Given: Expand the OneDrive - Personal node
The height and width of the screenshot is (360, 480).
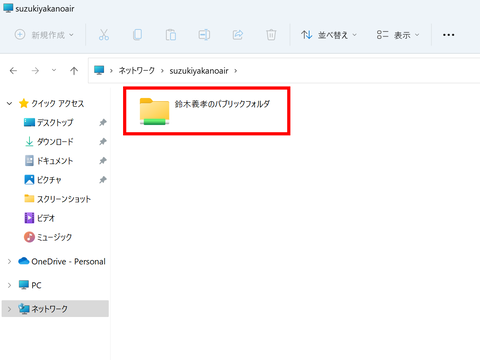Looking at the screenshot, I should 9,261.
